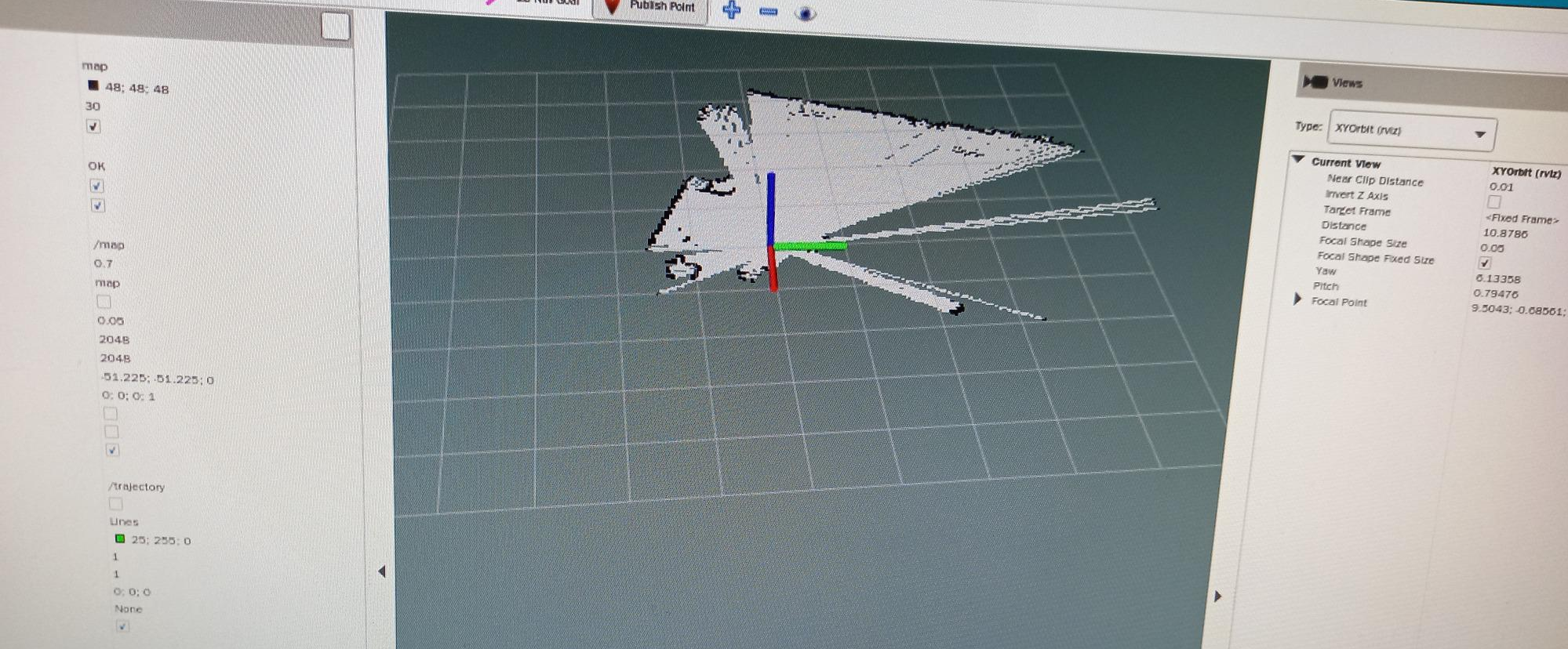Select the None pose style value
The height and width of the screenshot is (649, 1568).
pyautogui.click(x=128, y=609)
